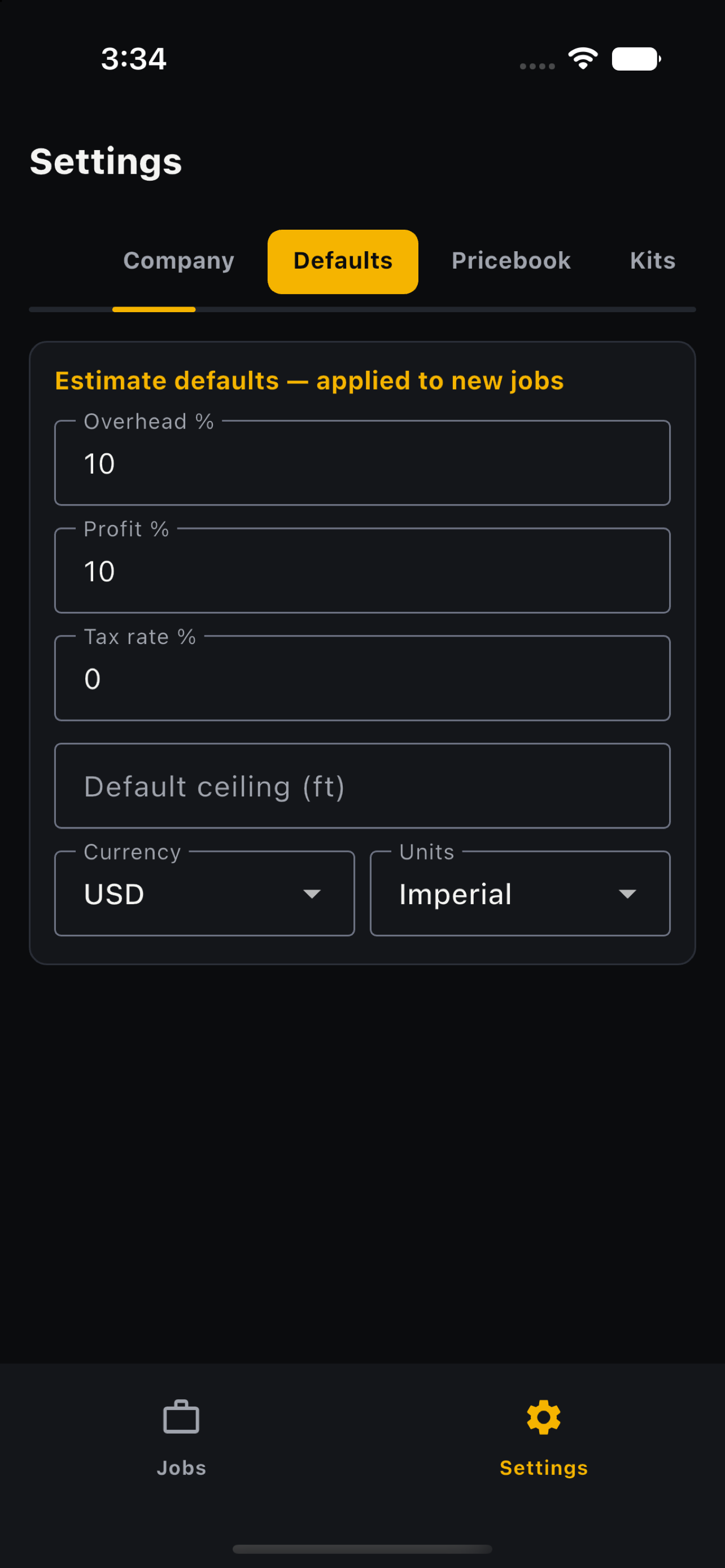Screen dimensions: 725x1568
Task: Focus the Tax rate % field
Action: point(362,678)
